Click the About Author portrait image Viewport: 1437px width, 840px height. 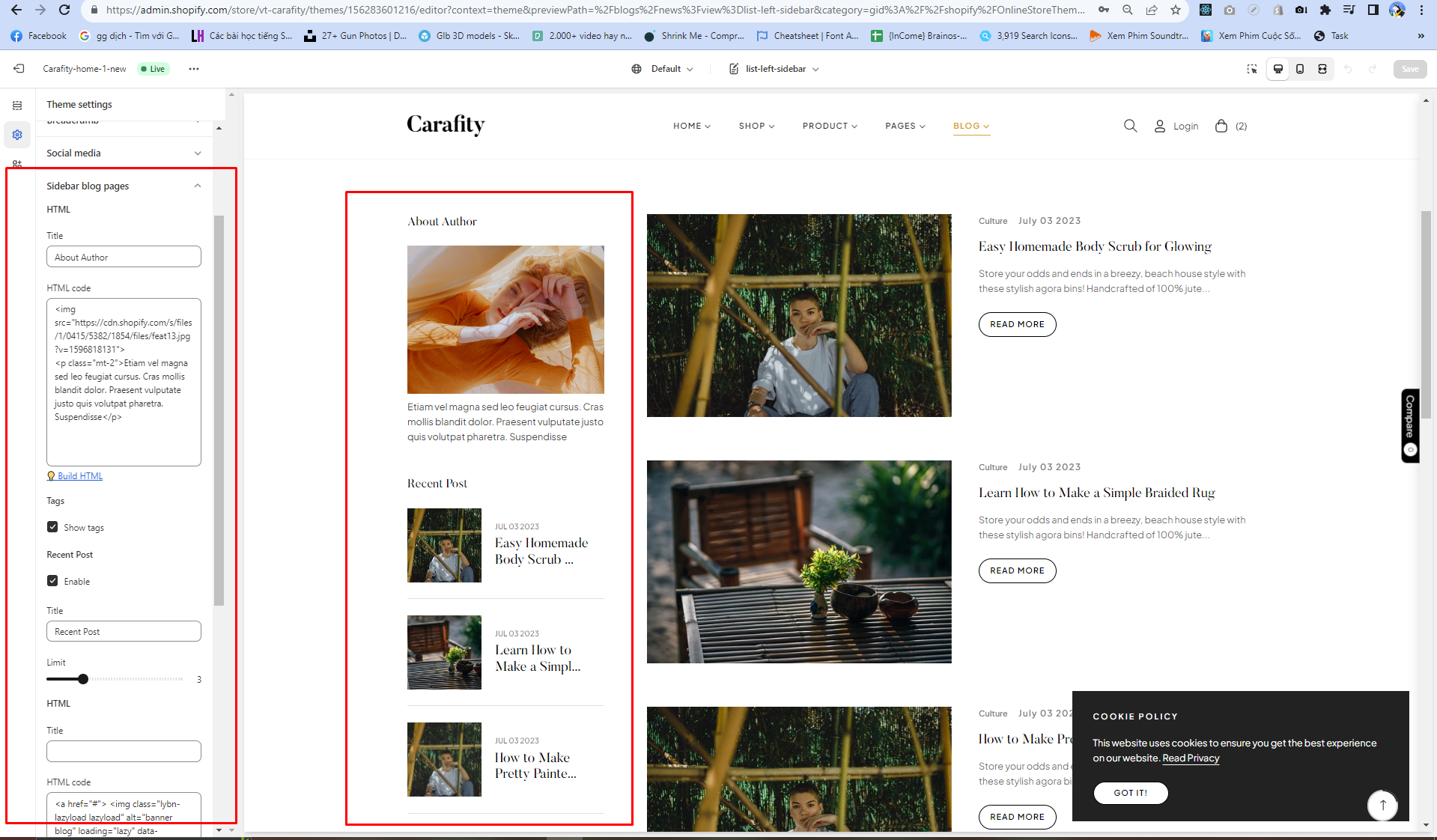[x=505, y=320]
